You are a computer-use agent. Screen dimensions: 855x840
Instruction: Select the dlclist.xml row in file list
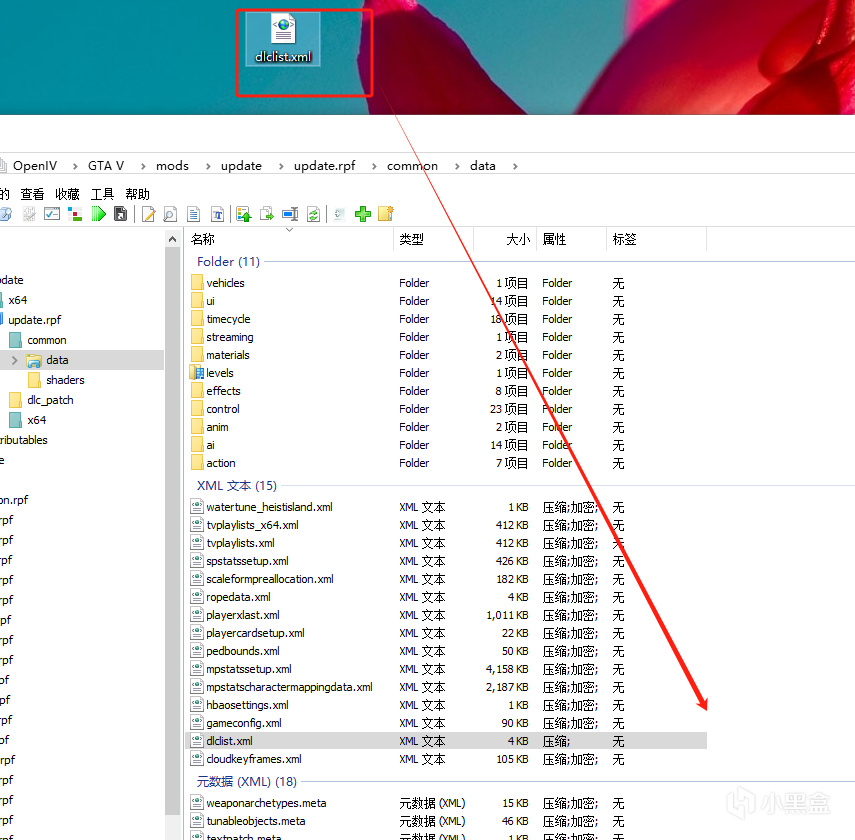(x=447, y=741)
